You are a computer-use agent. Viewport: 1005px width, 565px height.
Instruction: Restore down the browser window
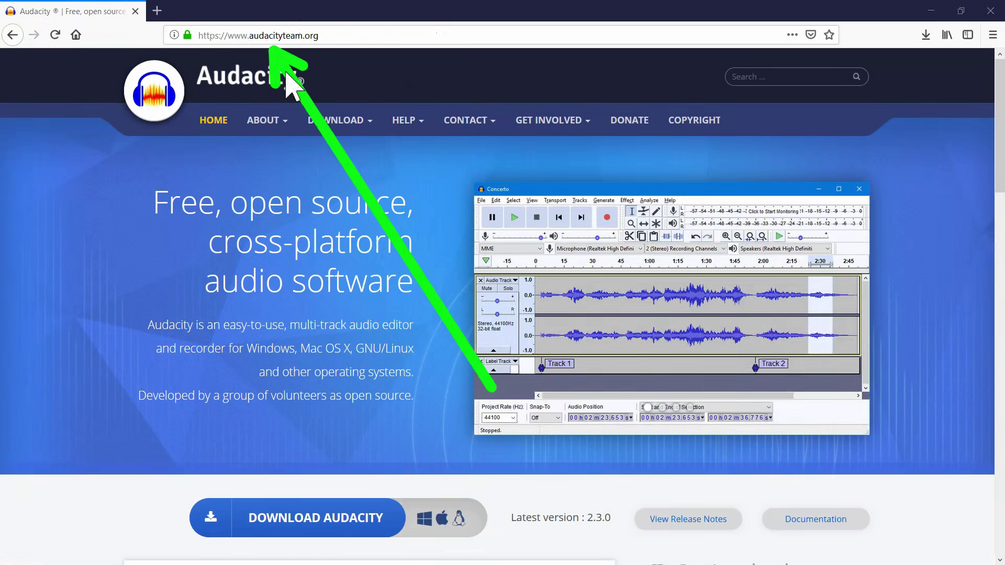[x=961, y=11]
